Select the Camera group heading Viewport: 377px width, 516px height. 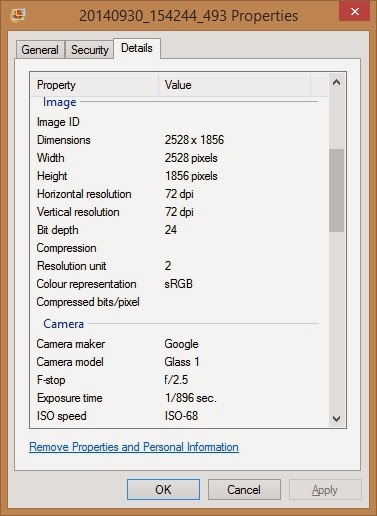pyautogui.click(x=63, y=324)
